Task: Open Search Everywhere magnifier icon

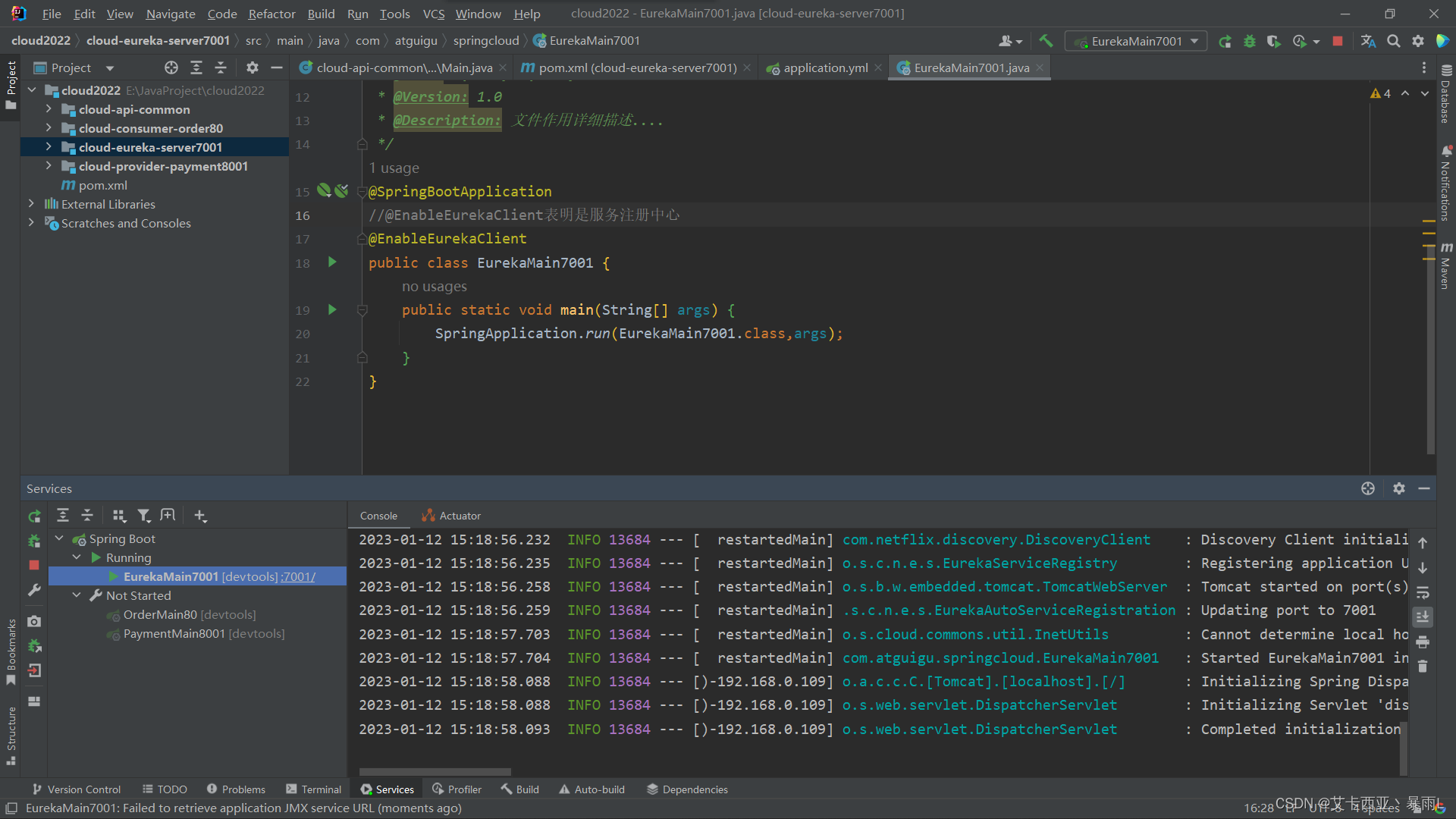Action: tap(1393, 41)
